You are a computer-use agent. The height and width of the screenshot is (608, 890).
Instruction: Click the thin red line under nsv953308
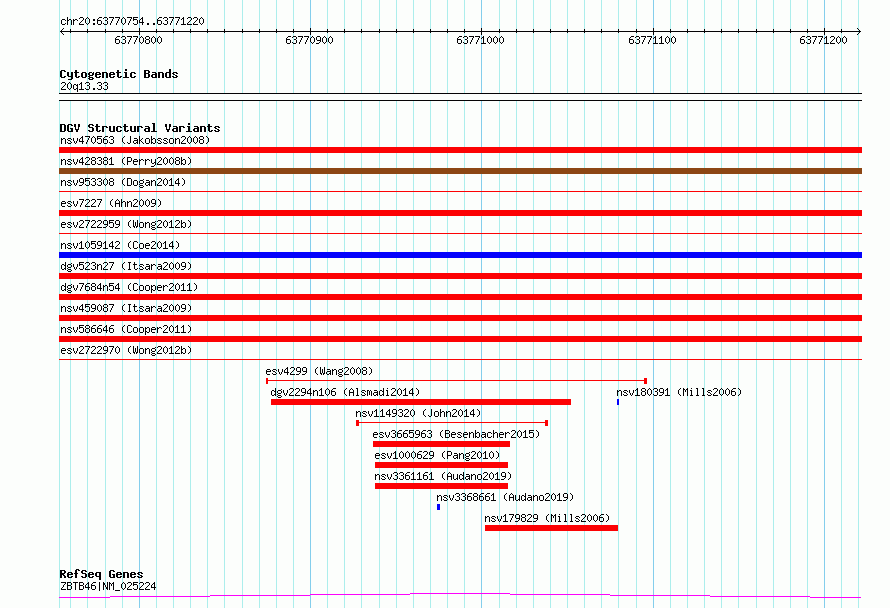(x=460, y=192)
